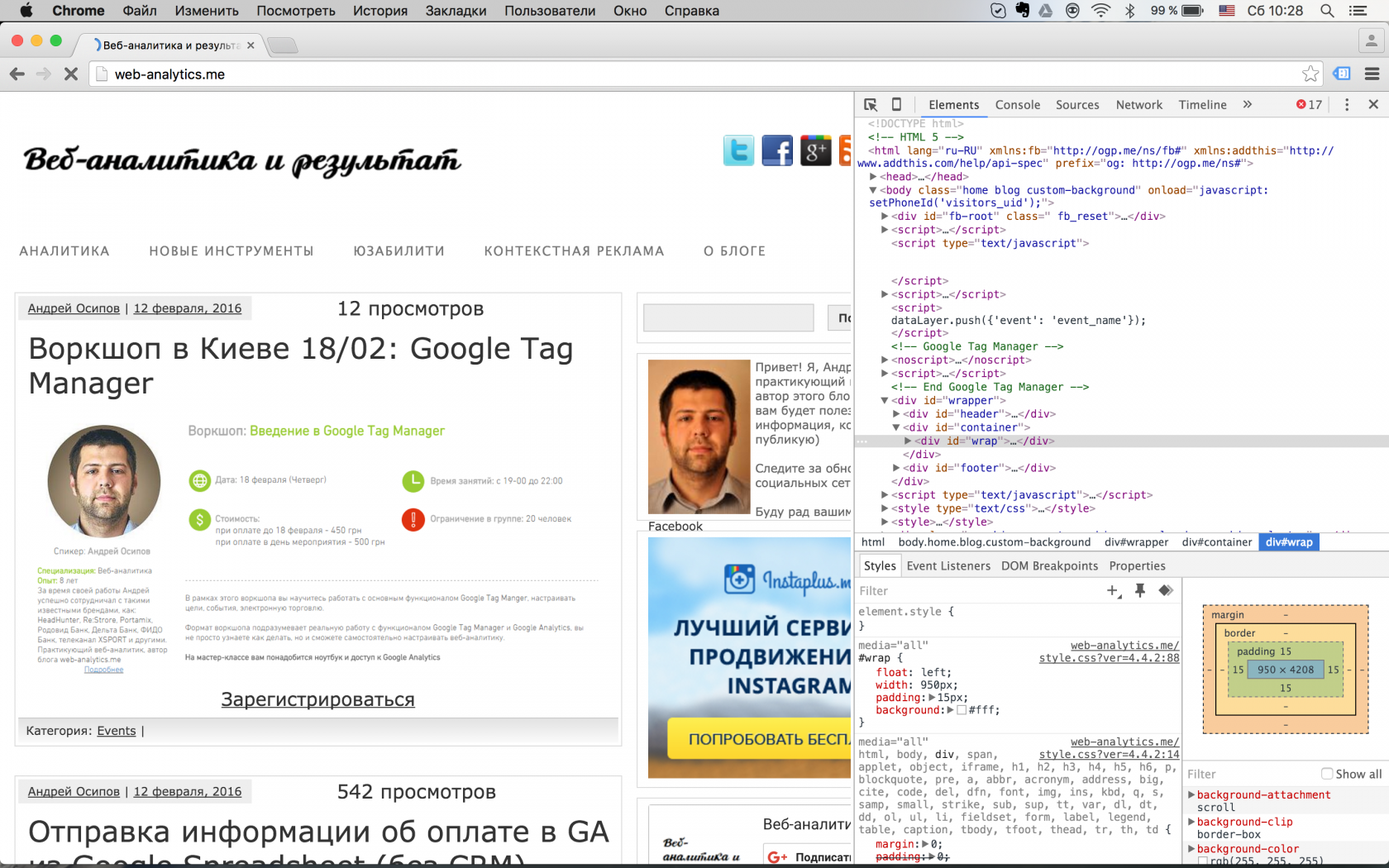This screenshot has height=868, width=1389.
Task: Click the 950 × 4208 content box in box model
Action: tap(1286, 670)
